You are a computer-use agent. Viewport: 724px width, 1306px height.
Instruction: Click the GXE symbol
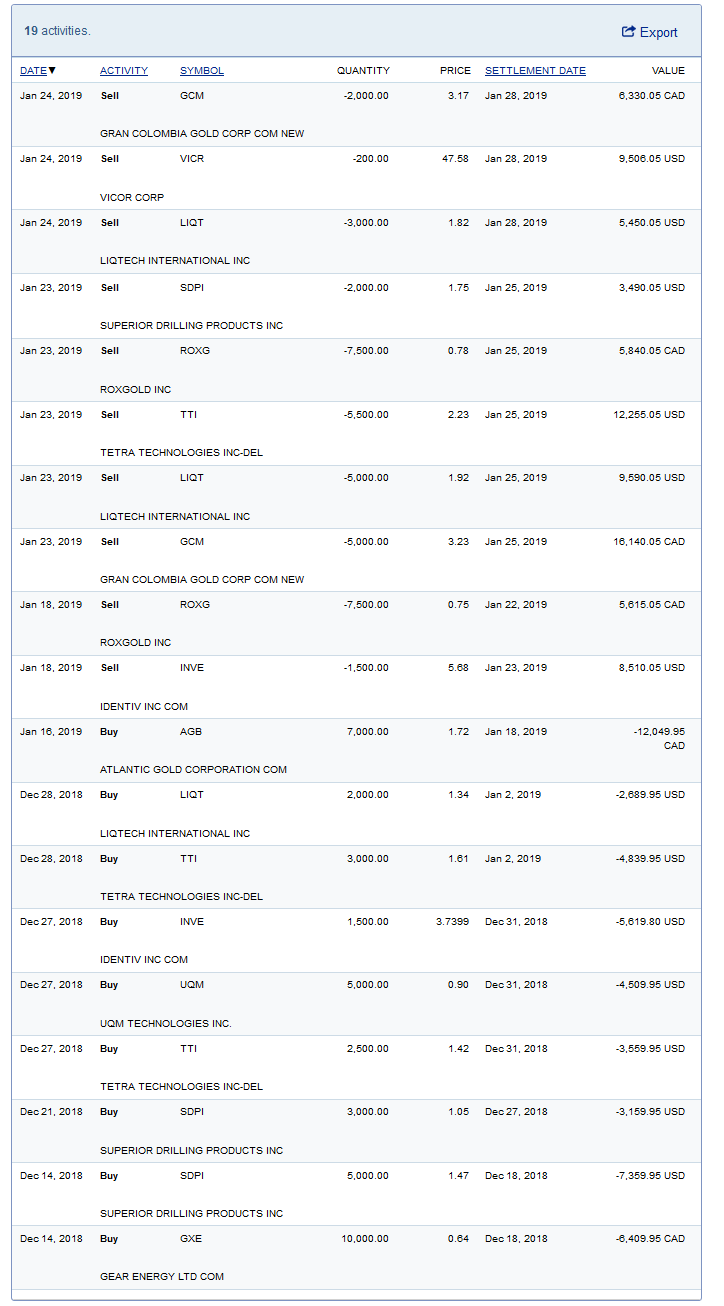191,1239
